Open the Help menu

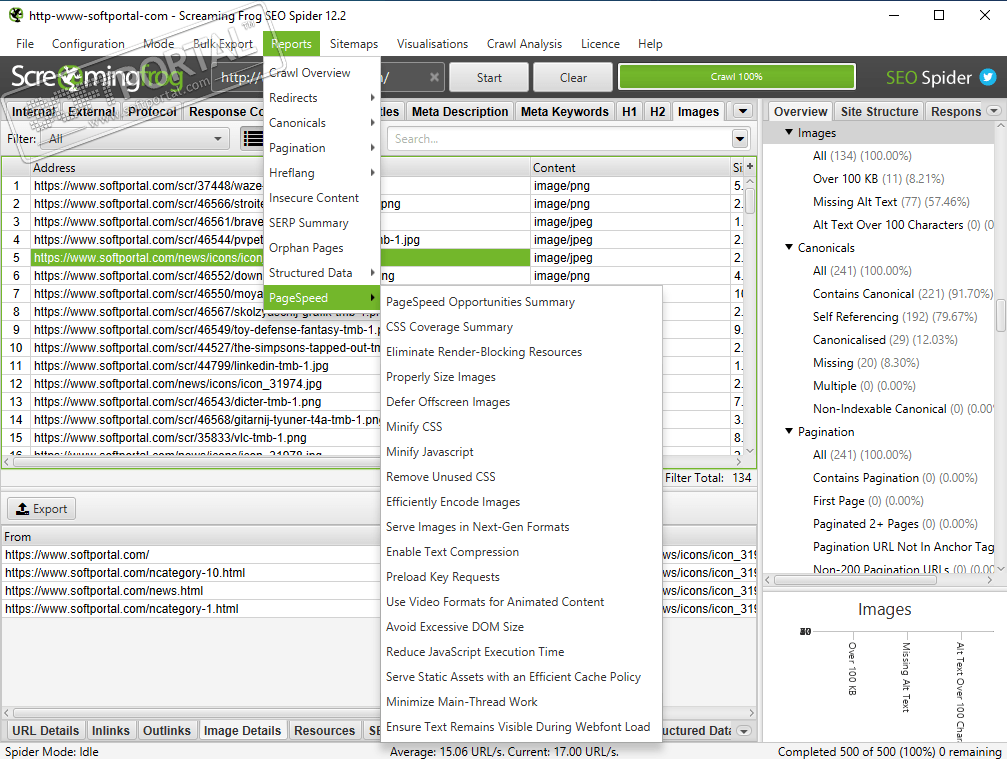coord(650,44)
